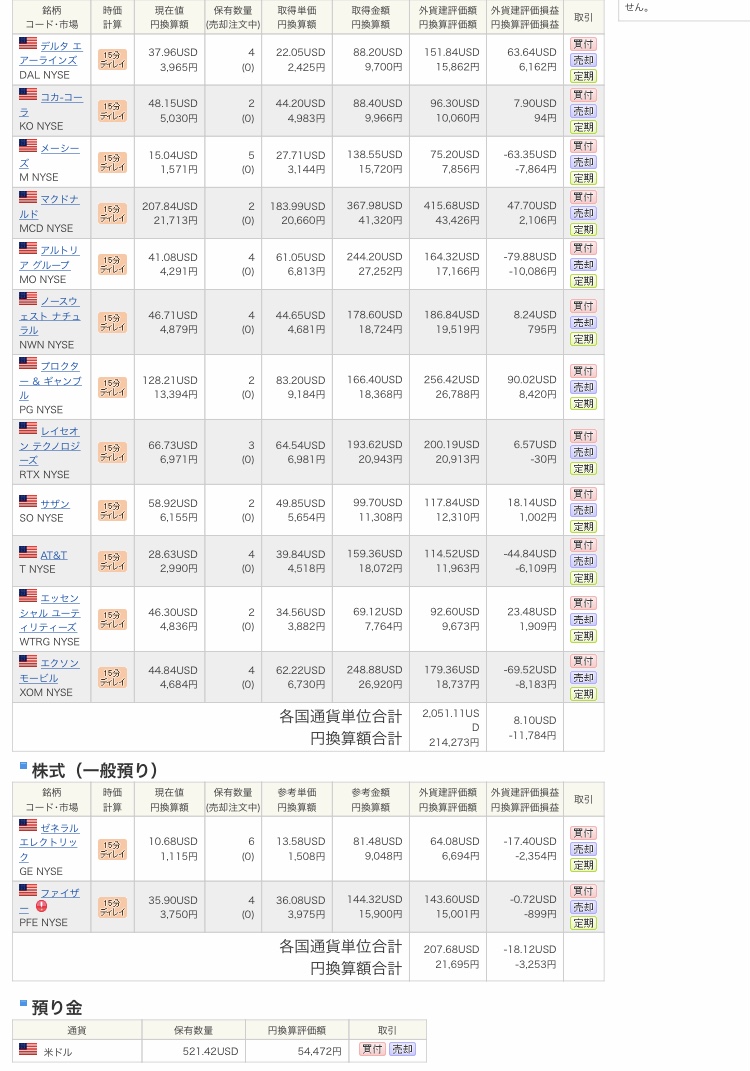Image resolution: width=750 pixels, height=1071 pixels.
Task: Click 買付 button for WTRG row
Action: [x=583, y=604]
